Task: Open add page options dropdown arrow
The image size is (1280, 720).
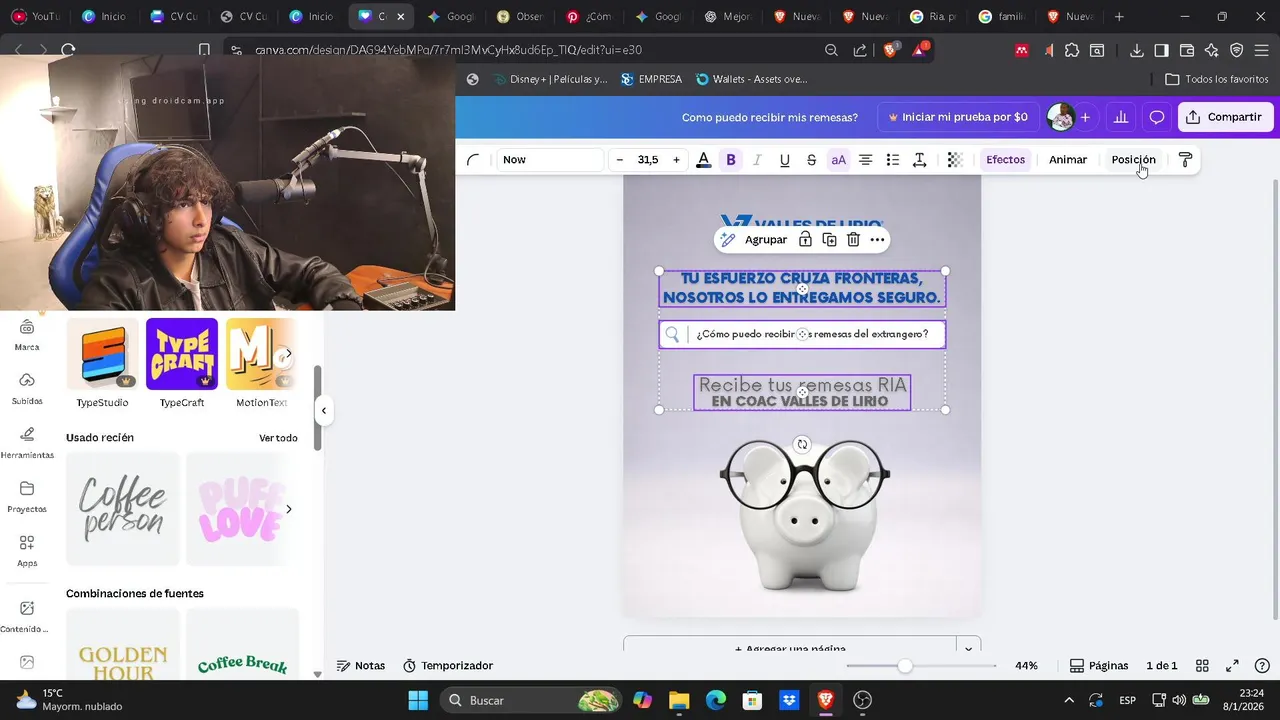Action: click(x=968, y=648)
